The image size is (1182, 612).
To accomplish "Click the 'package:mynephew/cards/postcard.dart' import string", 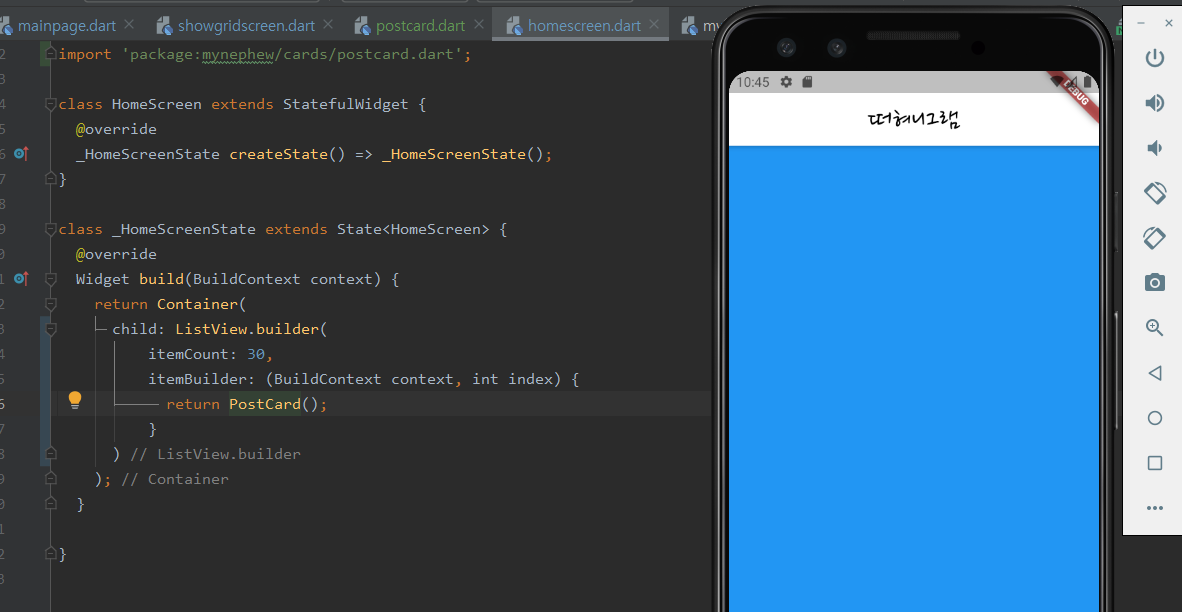I will pyautogui.click(x=292, y=54).
